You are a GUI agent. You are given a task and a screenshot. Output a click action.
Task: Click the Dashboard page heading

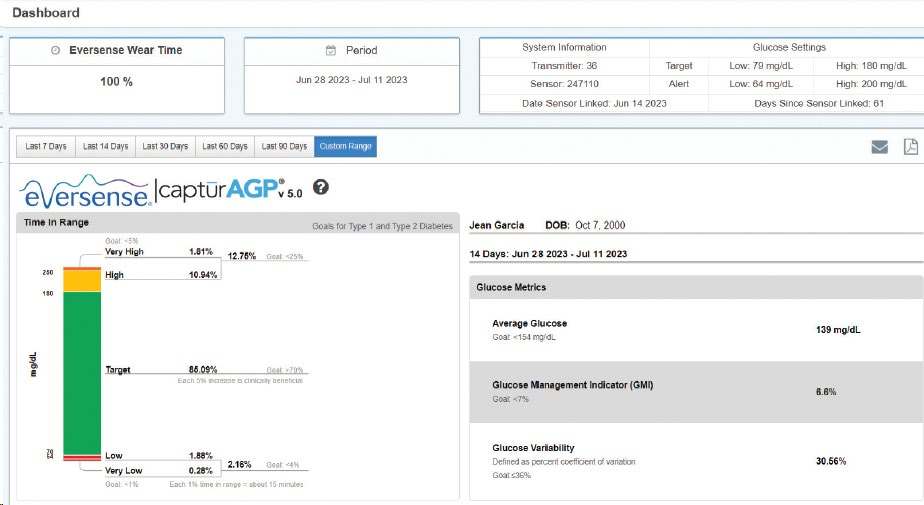coord(45,13)
